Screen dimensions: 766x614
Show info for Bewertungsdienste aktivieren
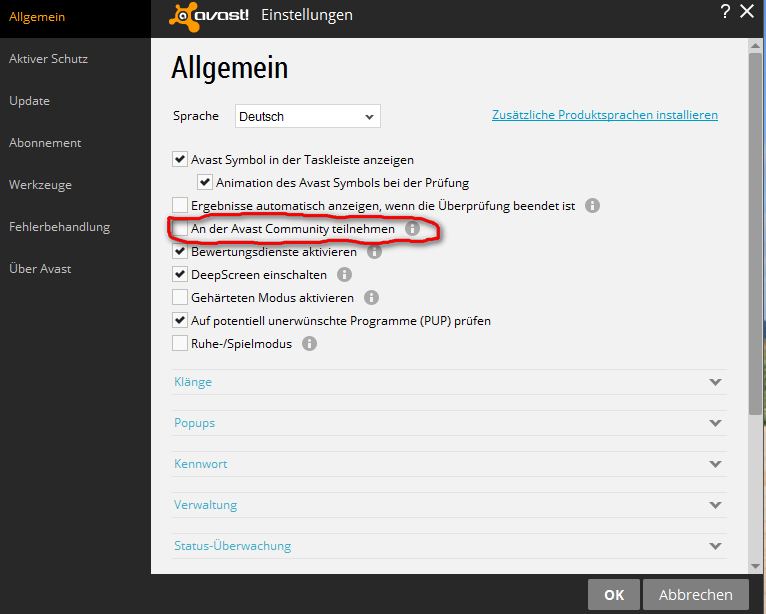(374, 252)
